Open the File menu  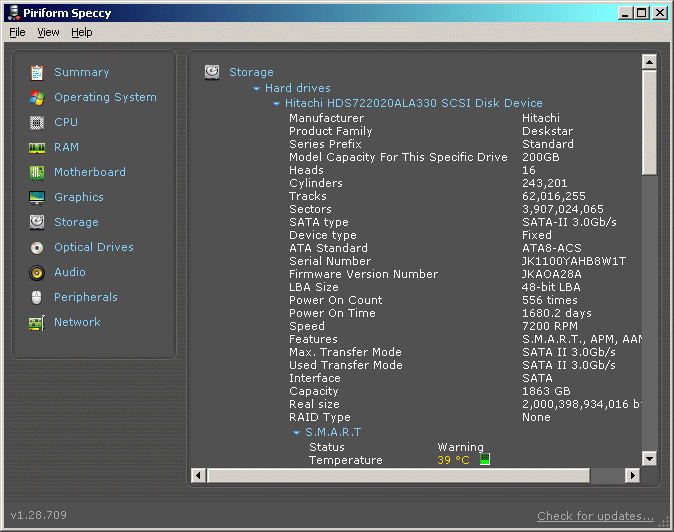tap(17, 32)
